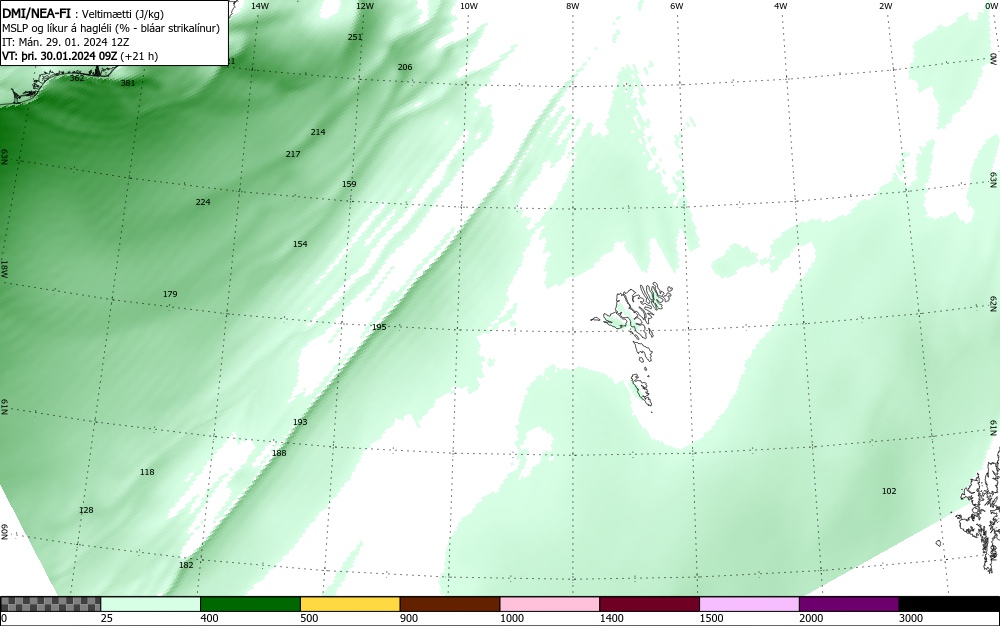Image resolution: width=1000 pixels, height=626 pixels.
Task: Click the dark green 400–500 legend swatch
Action: coord(250,604)
